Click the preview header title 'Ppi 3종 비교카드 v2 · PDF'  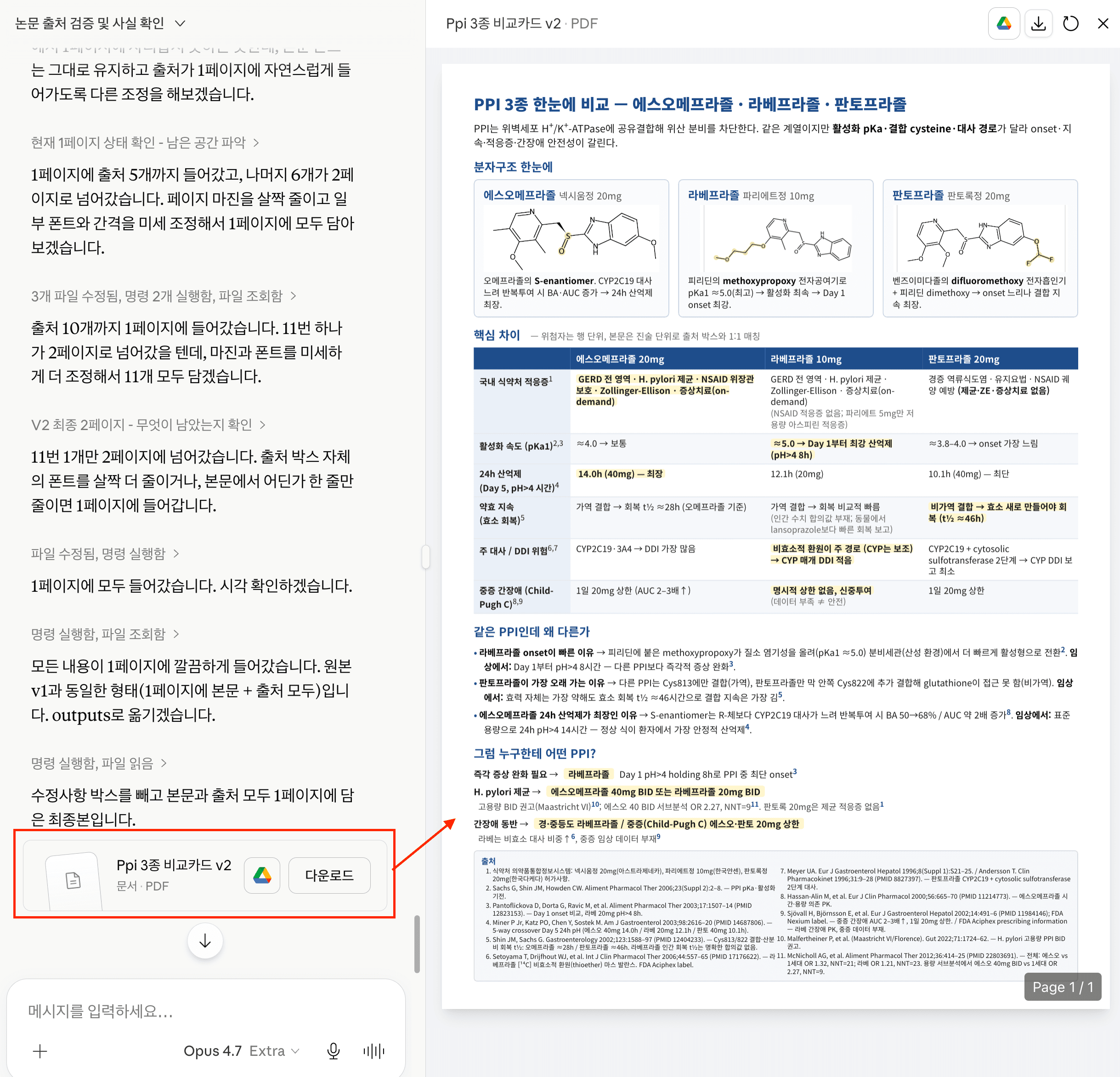coord(522,23)
